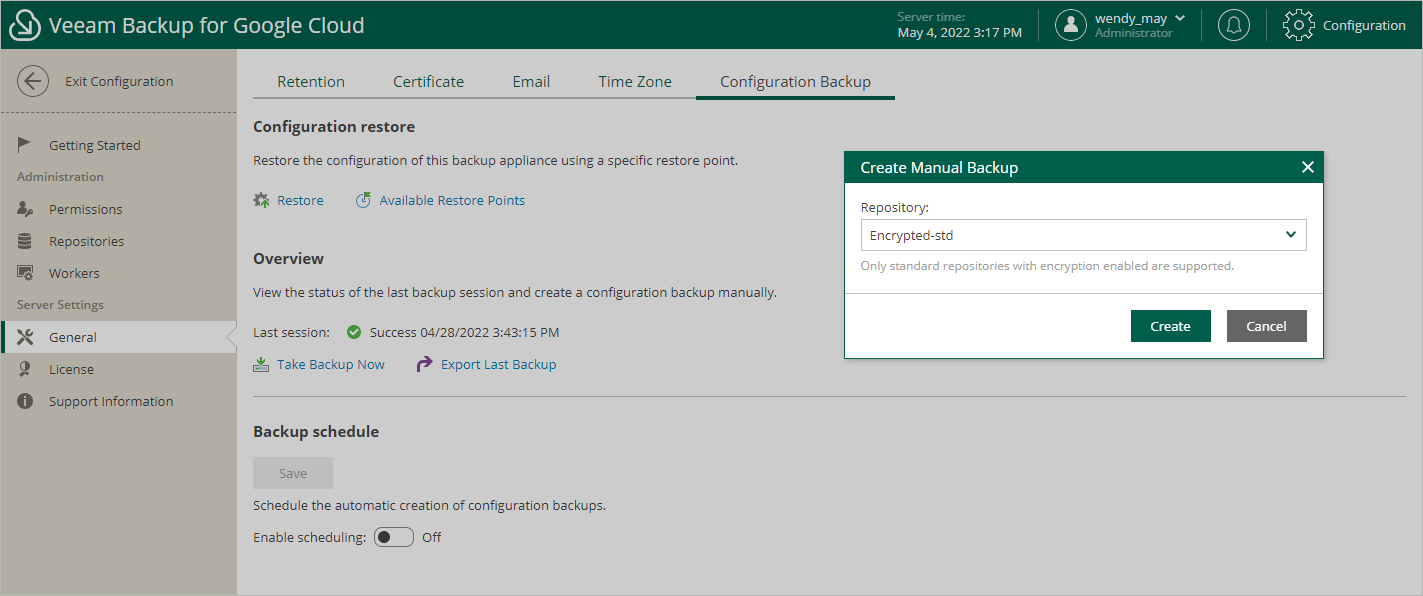1423x596 pixels.
Task: Switch to the Time Zone tab
Action: point(635,82)
